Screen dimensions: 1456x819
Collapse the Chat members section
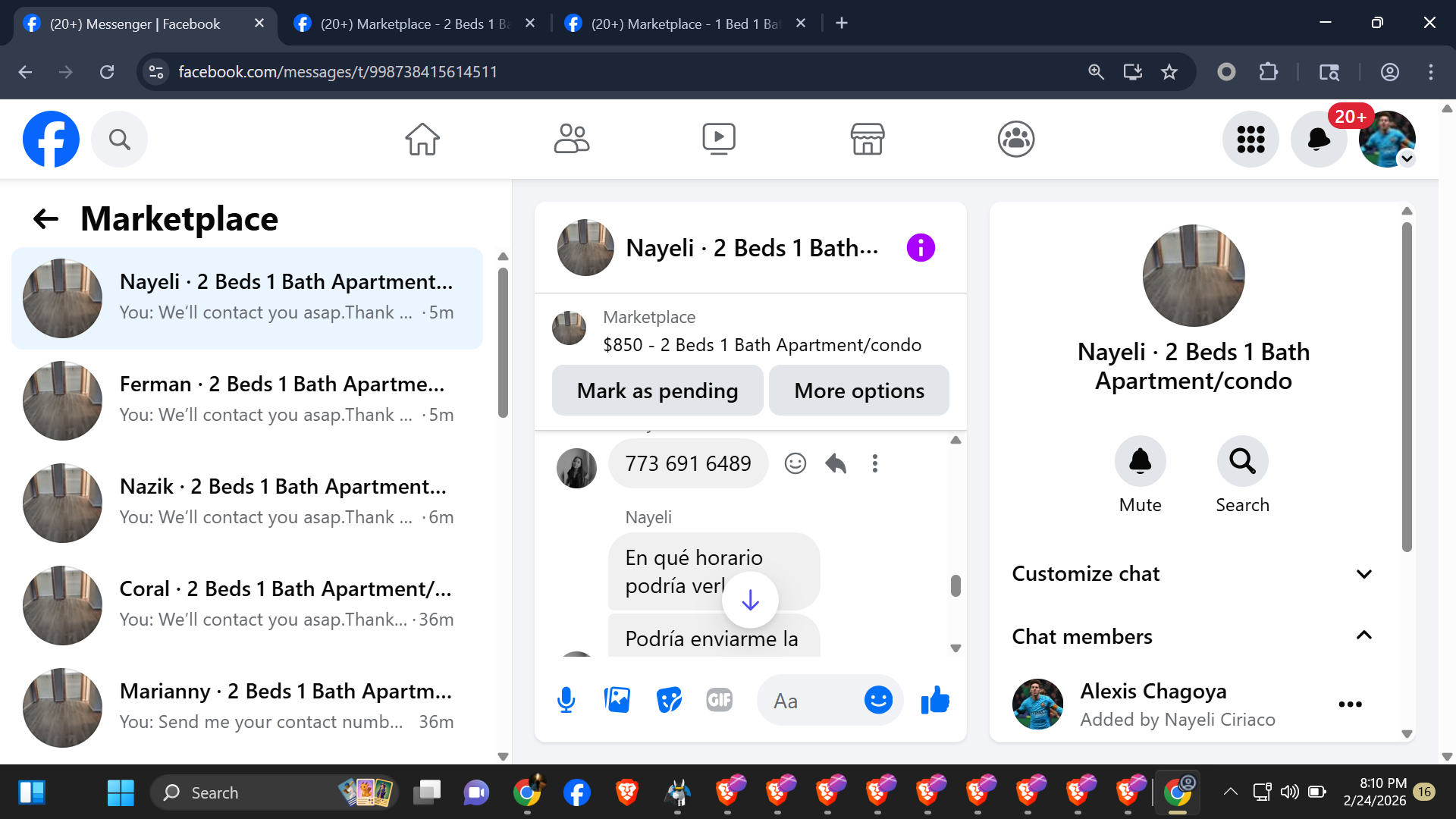tap(1363, 635)
